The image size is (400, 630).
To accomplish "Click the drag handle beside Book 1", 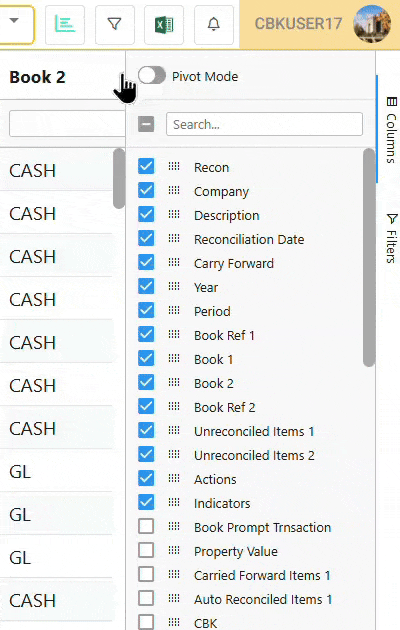I will (x=174, y=358).
